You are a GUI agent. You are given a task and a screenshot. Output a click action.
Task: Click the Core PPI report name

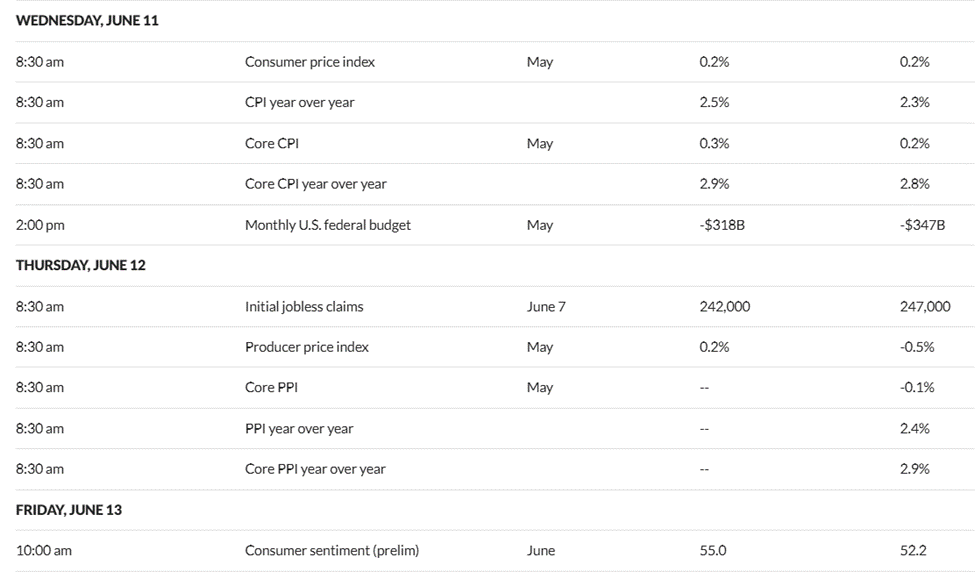(x=271, y=388)
